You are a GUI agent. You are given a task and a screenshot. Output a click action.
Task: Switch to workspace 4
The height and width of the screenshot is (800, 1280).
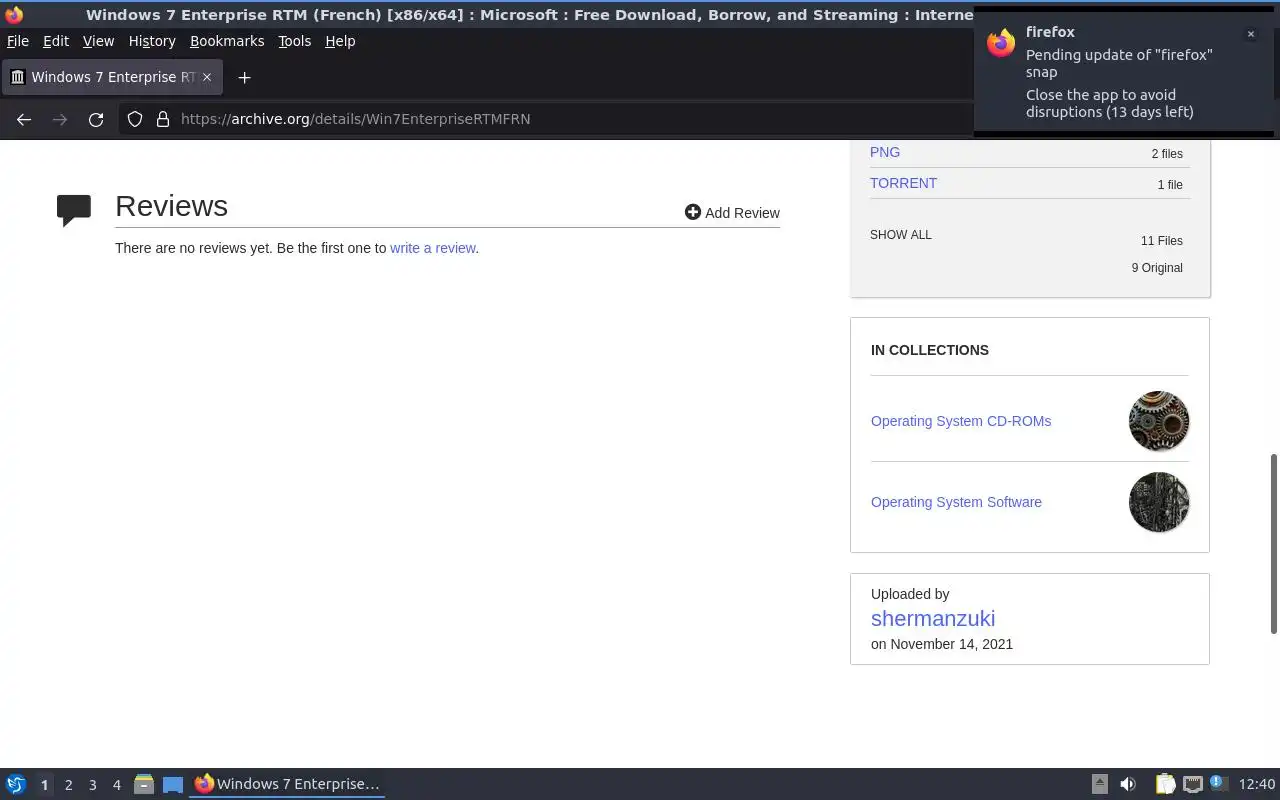(x=117, y=785)
